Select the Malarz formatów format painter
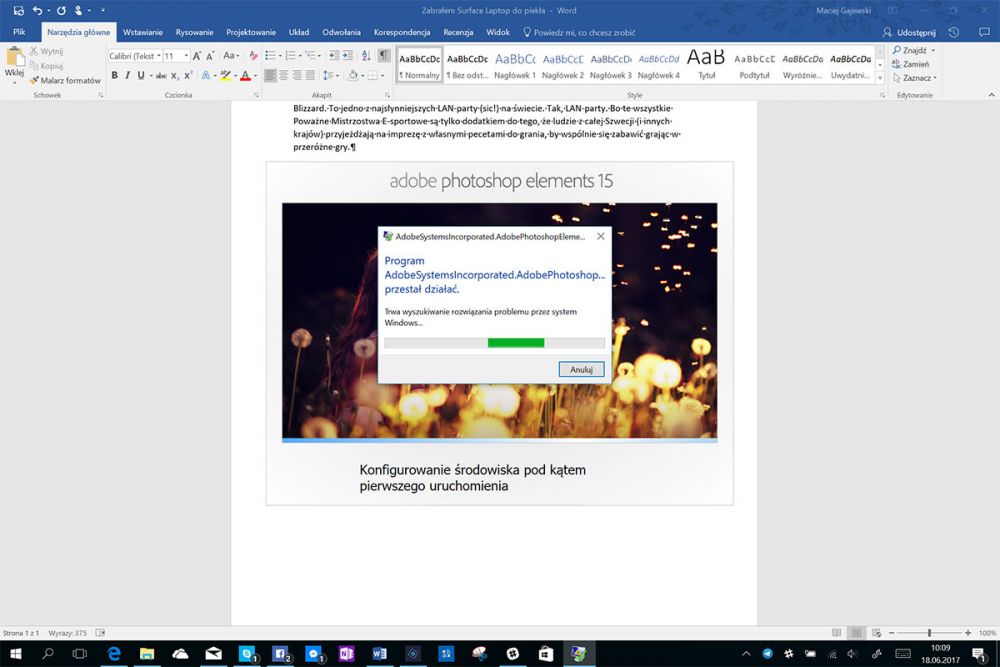 coord(65,80)
